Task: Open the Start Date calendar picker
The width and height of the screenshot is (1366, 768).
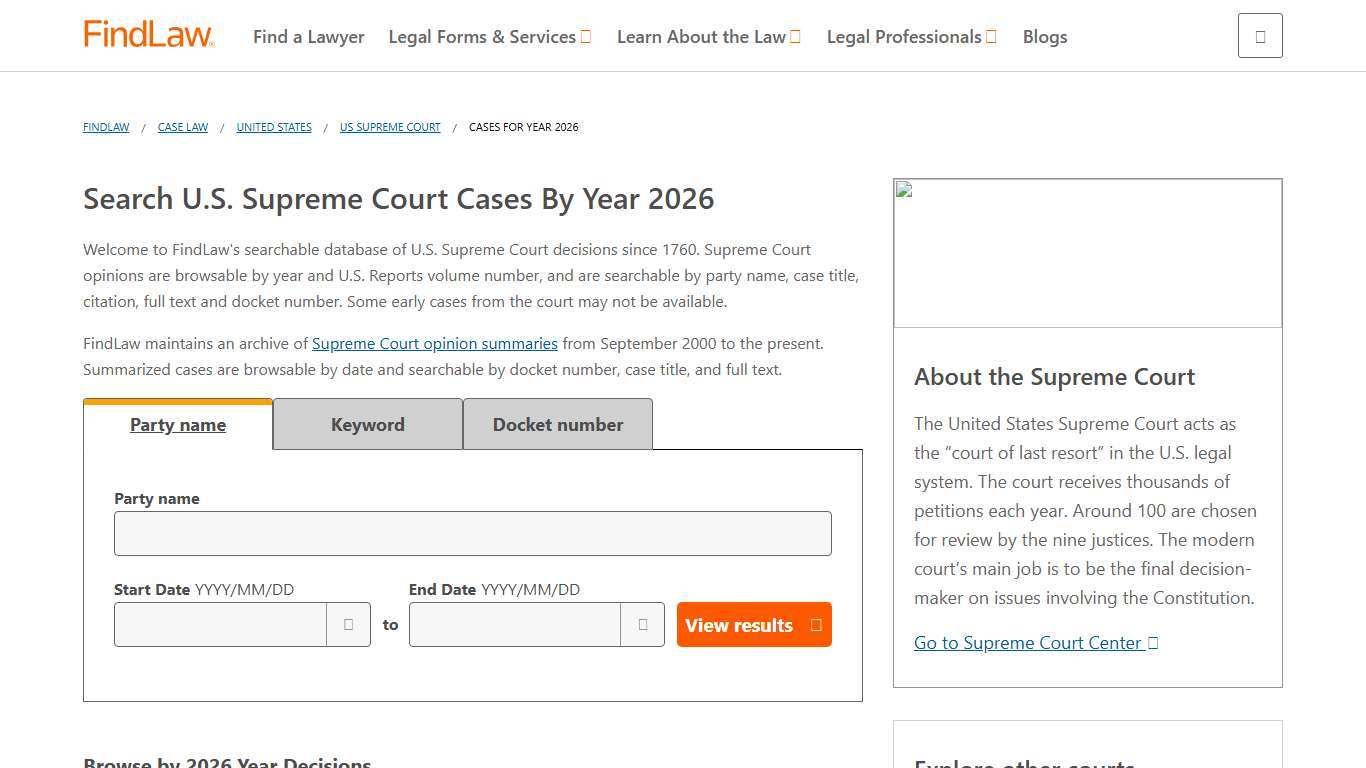Action: point(348,624)
